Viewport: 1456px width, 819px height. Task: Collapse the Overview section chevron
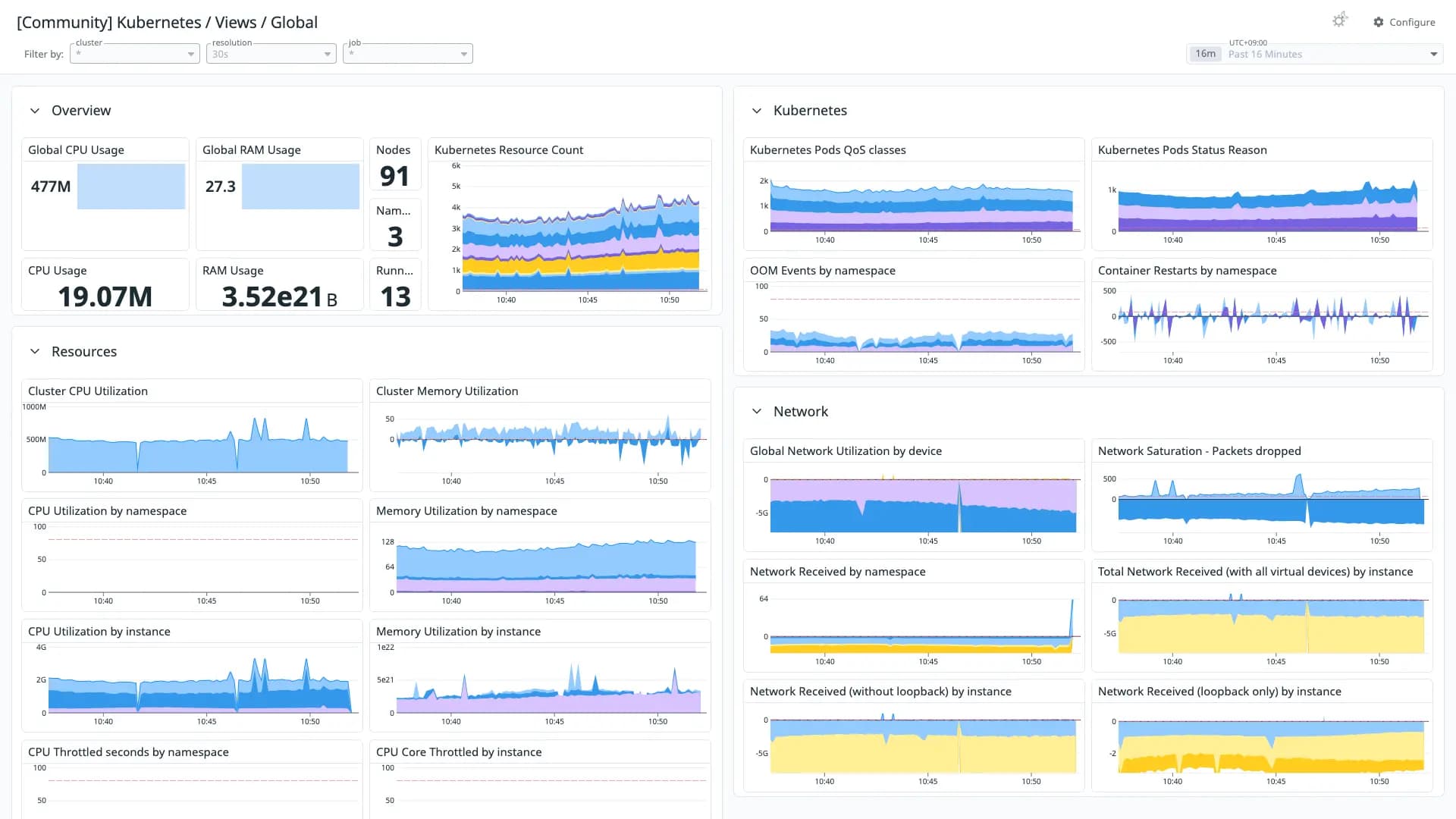pos(34,111)
